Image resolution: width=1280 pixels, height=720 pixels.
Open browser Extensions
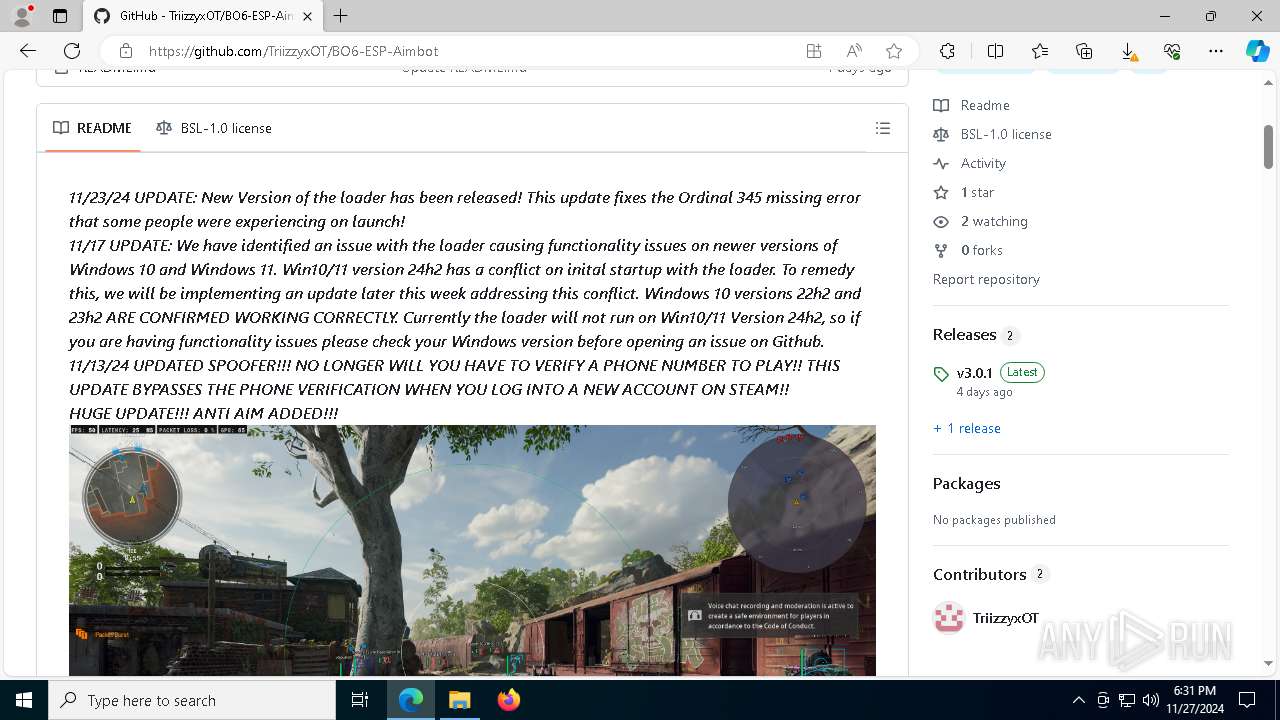point(947,51)
